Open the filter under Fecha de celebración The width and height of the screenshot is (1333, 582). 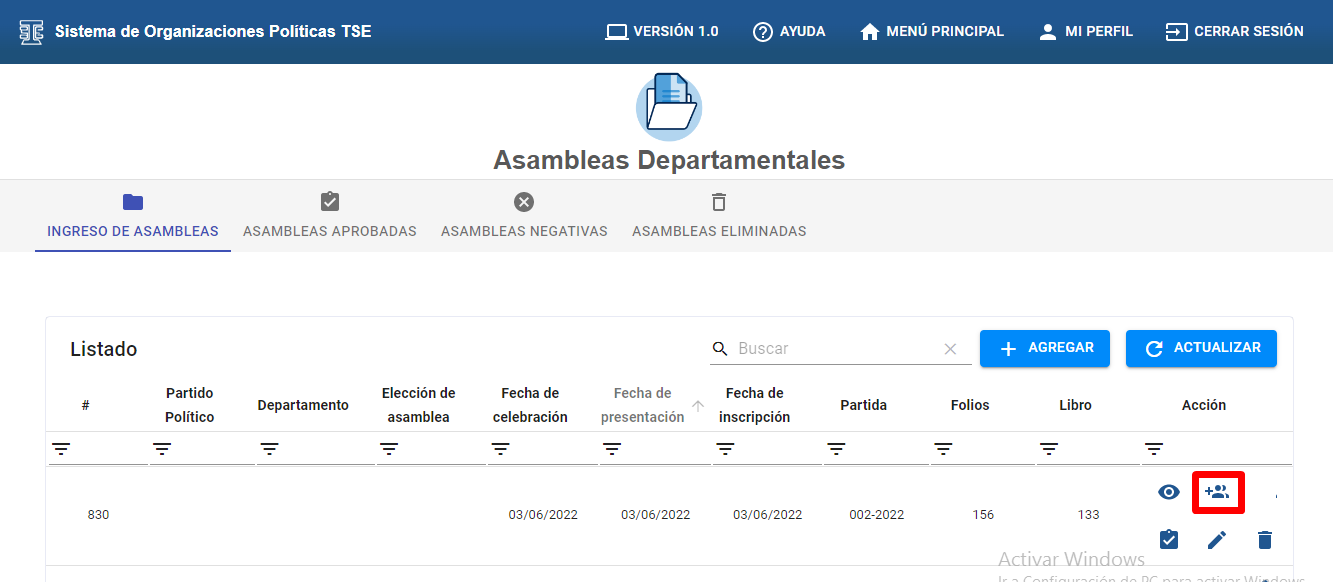[x=500, y=449]
